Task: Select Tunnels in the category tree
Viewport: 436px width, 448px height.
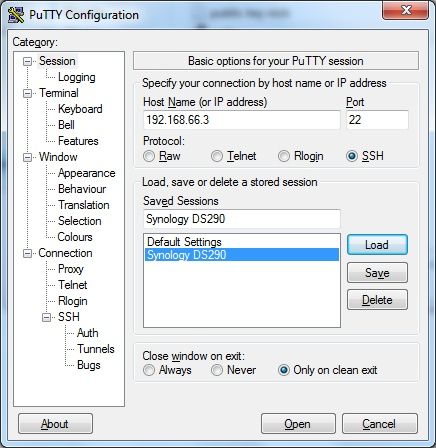Action: (96, 349)
